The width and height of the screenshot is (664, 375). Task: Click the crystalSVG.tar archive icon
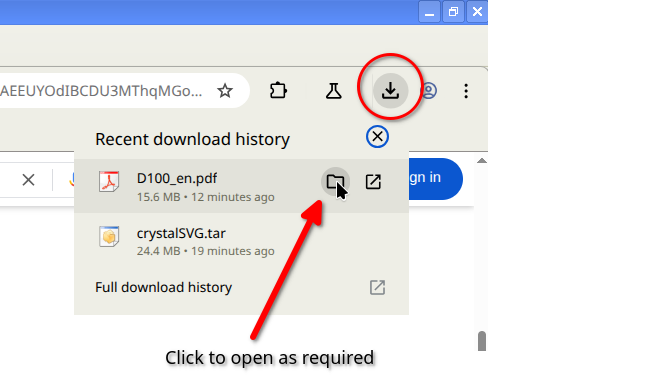point(109,236)
